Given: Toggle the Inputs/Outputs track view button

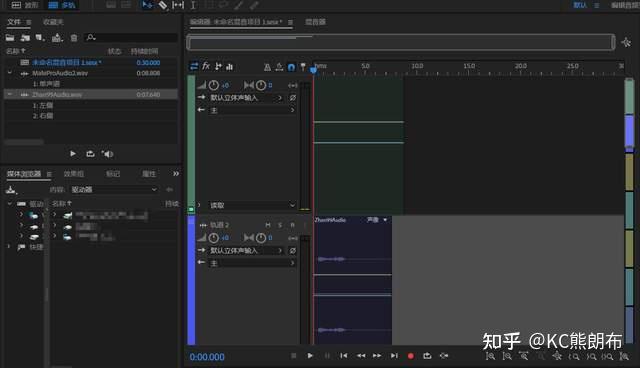Looking at the screenshot, I should (194, 67).
